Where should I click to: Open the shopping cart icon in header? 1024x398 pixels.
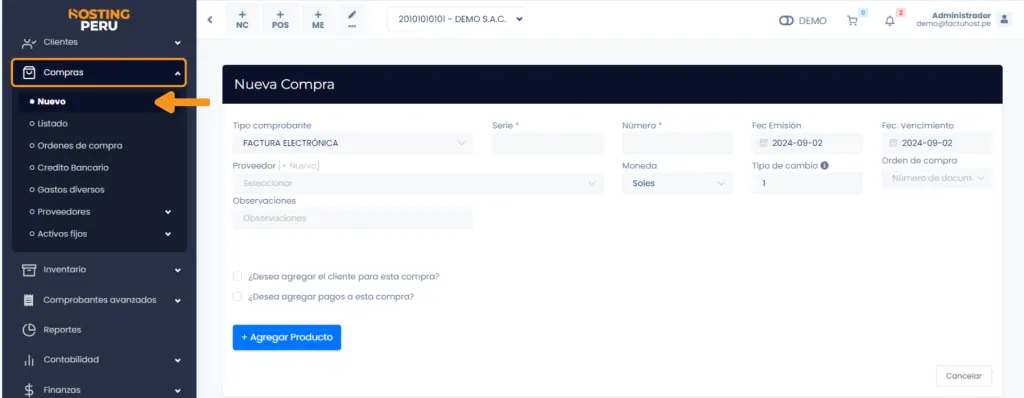[x=852, y=21]
